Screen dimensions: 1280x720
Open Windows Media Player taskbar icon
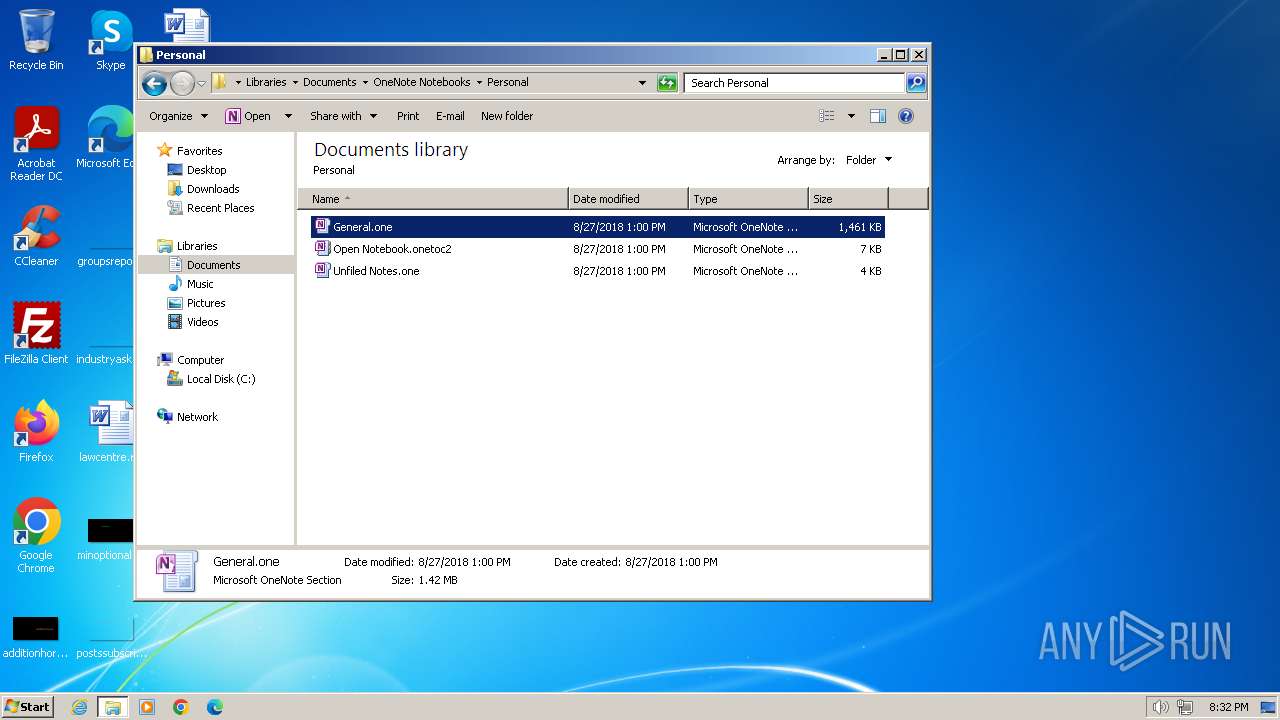click(x=147, y=707)
